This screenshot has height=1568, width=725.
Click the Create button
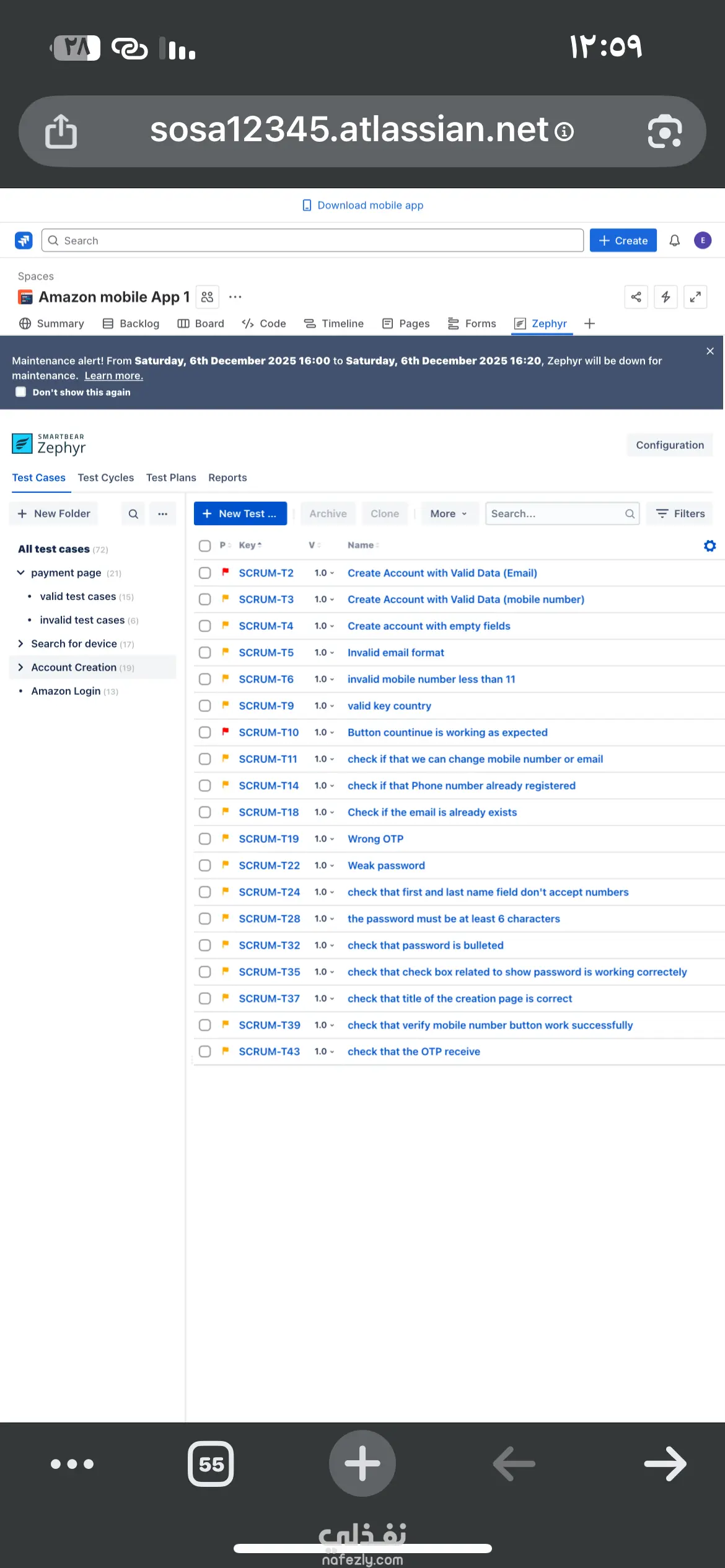(623, 240)
